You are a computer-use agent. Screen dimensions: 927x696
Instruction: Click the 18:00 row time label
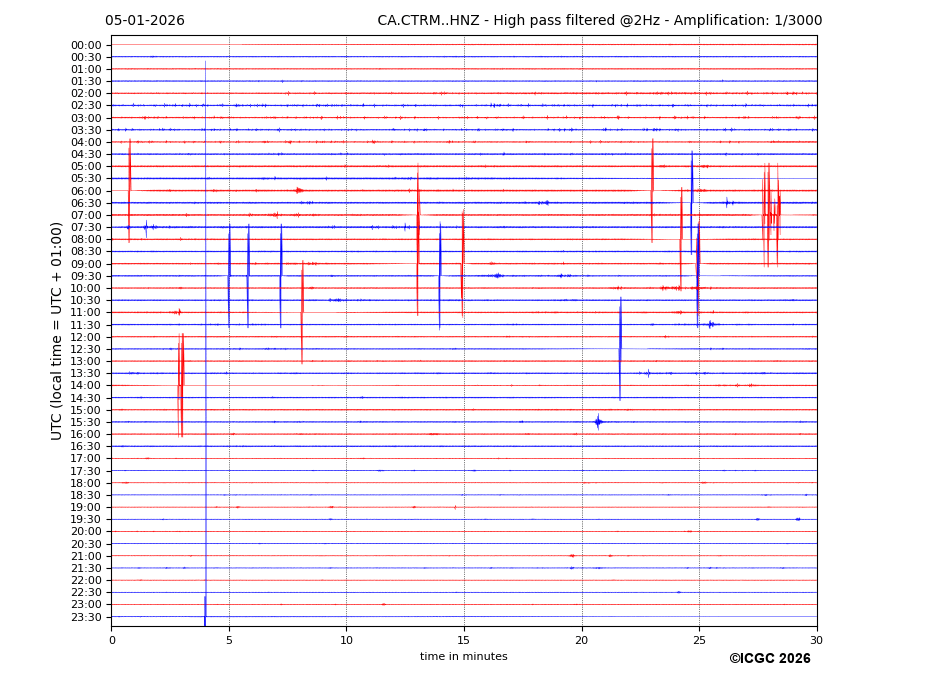(x=85, y=483)
